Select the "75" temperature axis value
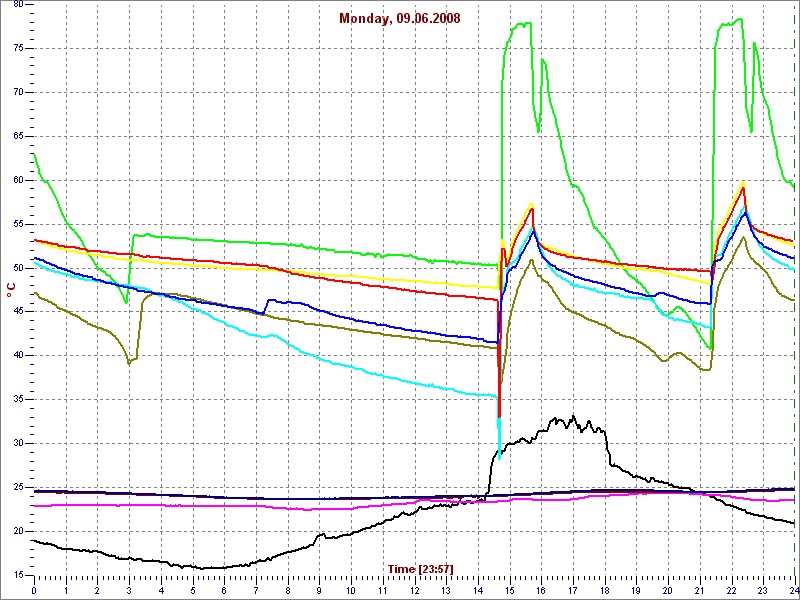The width and height of the screenshot is (800, 600). tap(18, 48)
